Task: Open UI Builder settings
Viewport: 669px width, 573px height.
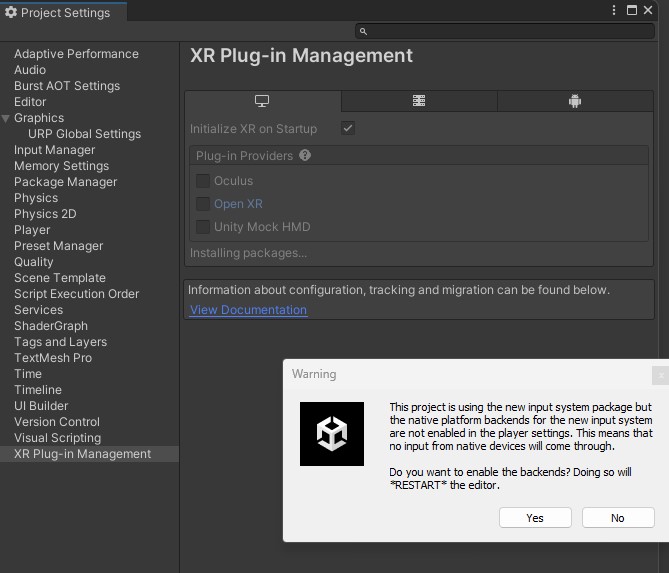Action: [x=41, y=406]
